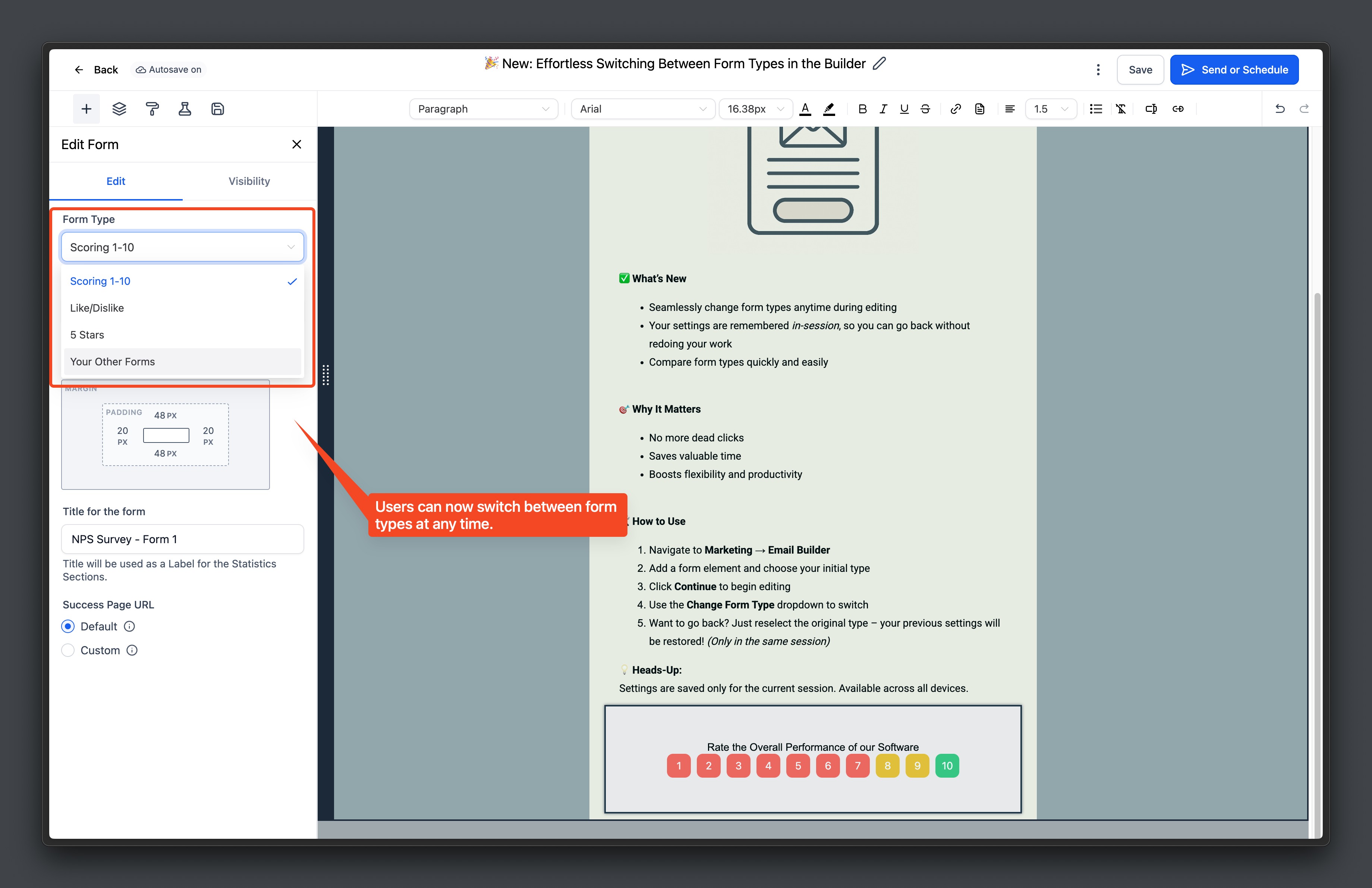Screen dimensions: 1372x888
Task: Click the flask test icon
Action: [185, 109]
